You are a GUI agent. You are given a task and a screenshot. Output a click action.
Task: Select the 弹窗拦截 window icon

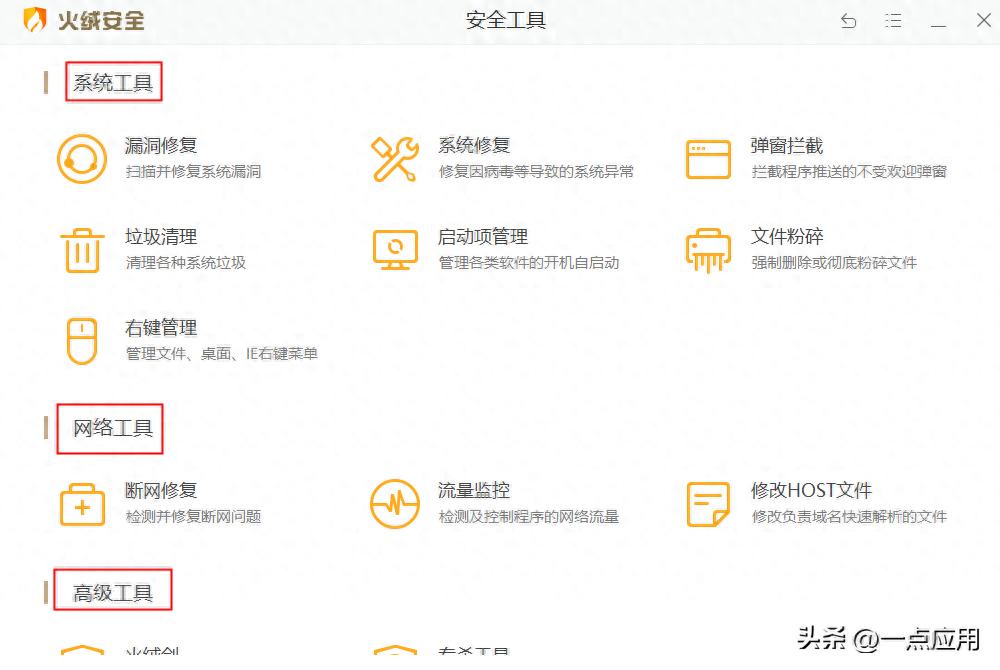(x=708, y=159)
